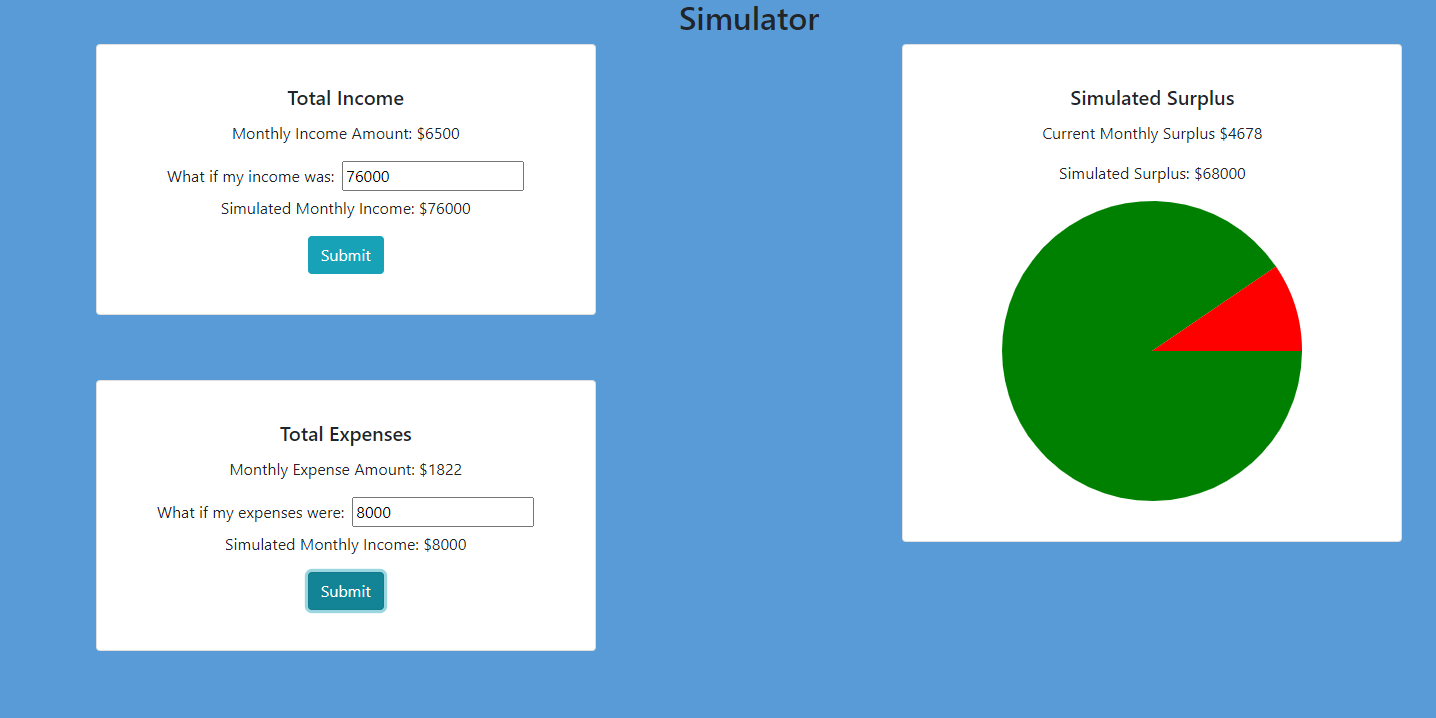The width and height of the screenshot is (1436, 718).
Task: Click Simulated Surplus: $68000 value text
Action: [1152, 174]
